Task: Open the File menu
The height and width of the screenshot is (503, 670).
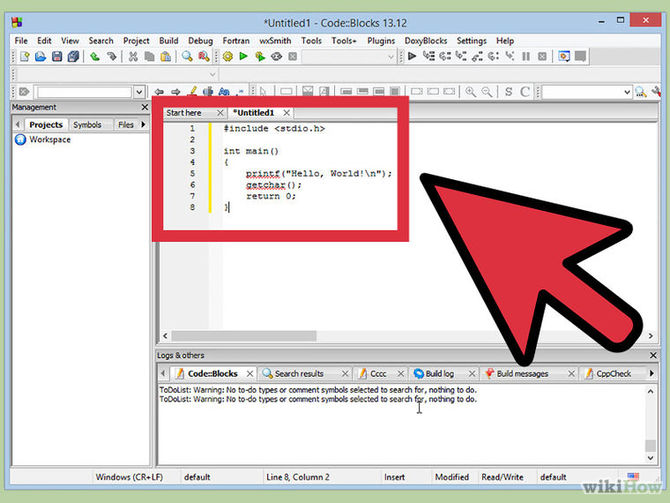Action: point(21,41)
